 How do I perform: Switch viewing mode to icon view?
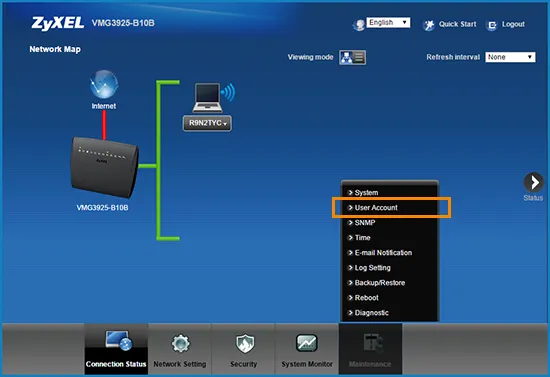pos(346,57)
